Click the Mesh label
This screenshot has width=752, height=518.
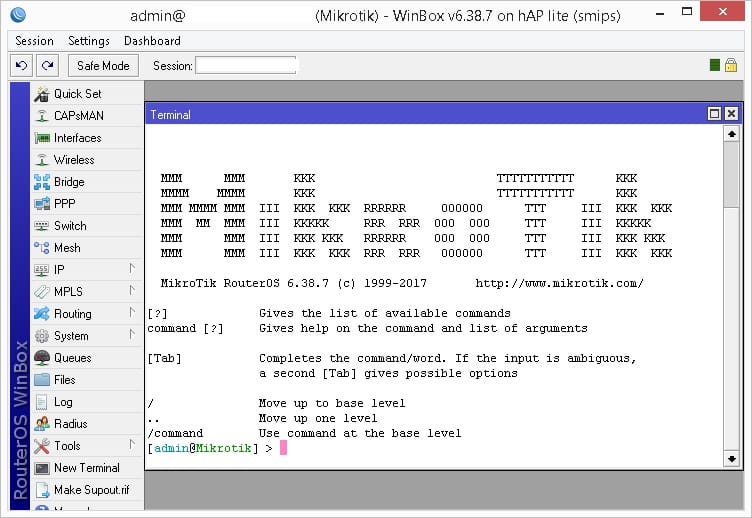click(x=67, y=248)
